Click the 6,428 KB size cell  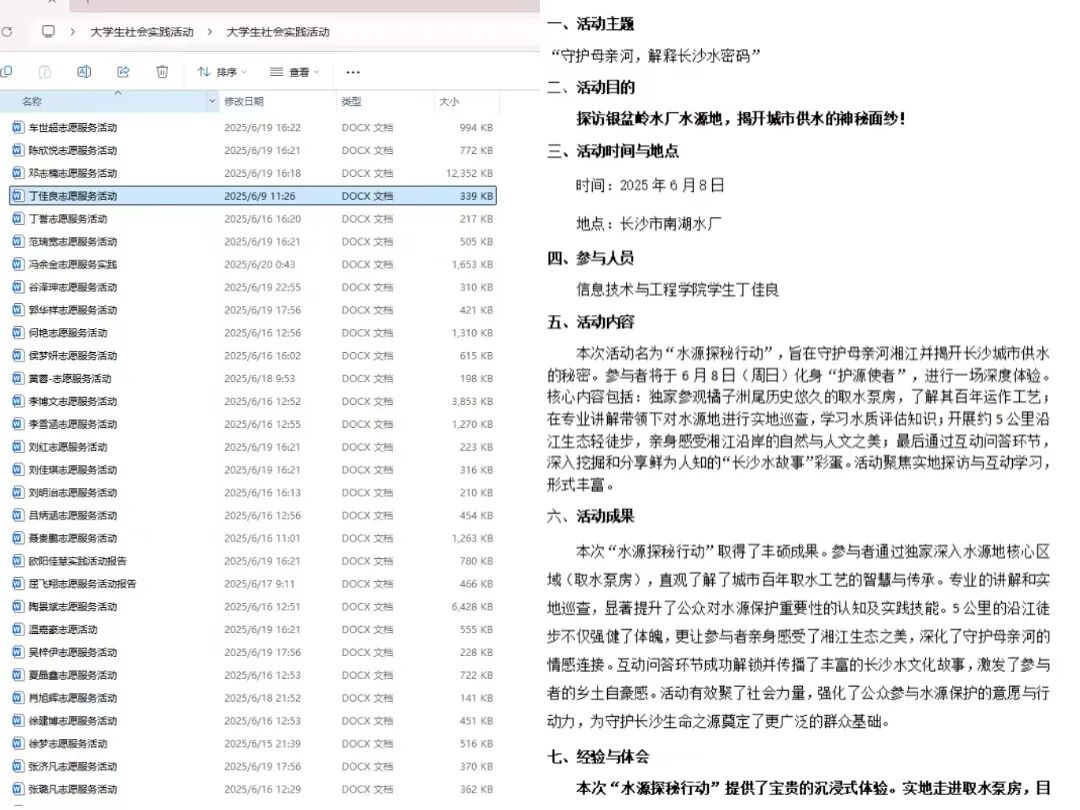point(472,607)
